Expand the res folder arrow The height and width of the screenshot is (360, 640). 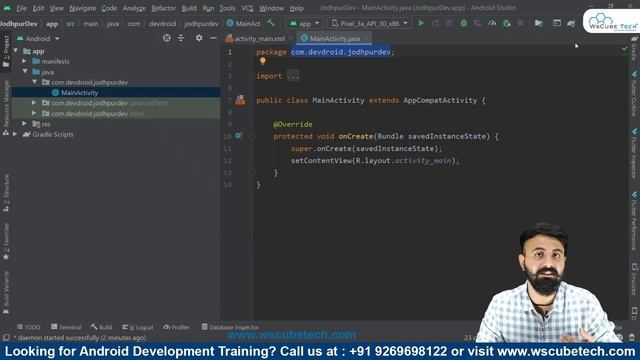[x=24, y=123]
